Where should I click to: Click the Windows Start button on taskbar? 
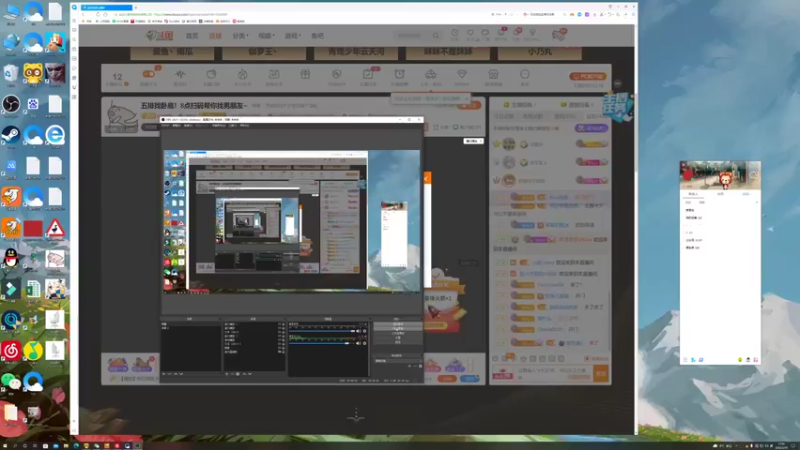[x=5, y=445]
